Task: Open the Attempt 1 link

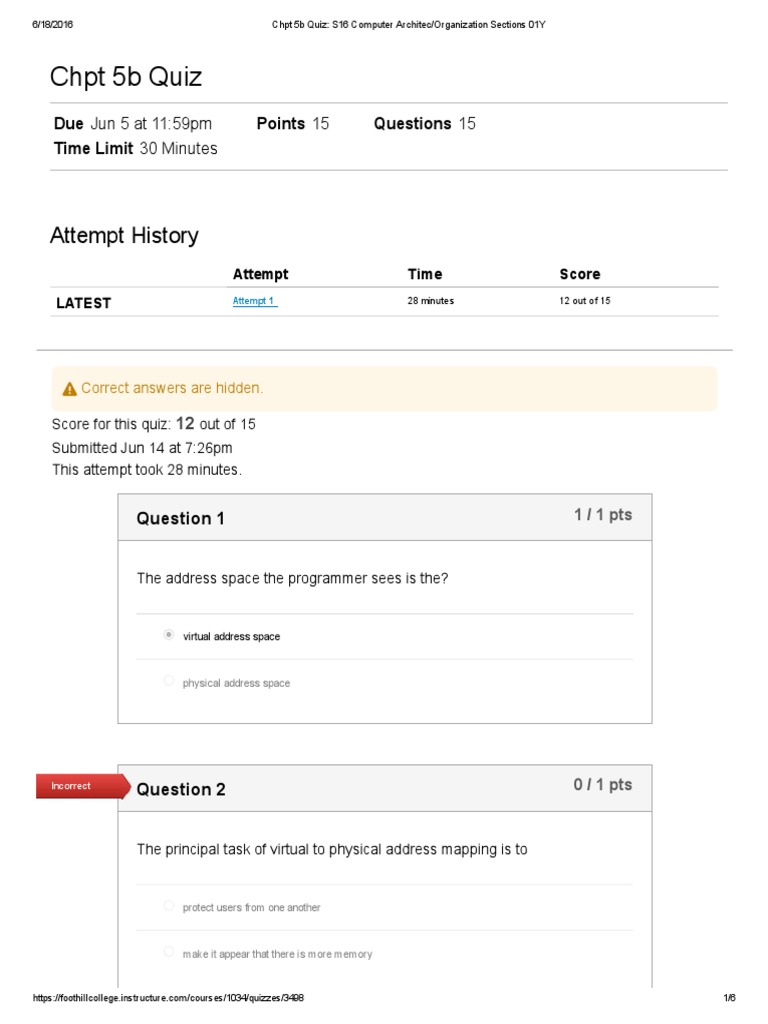Action: click(x=254, y=301)
